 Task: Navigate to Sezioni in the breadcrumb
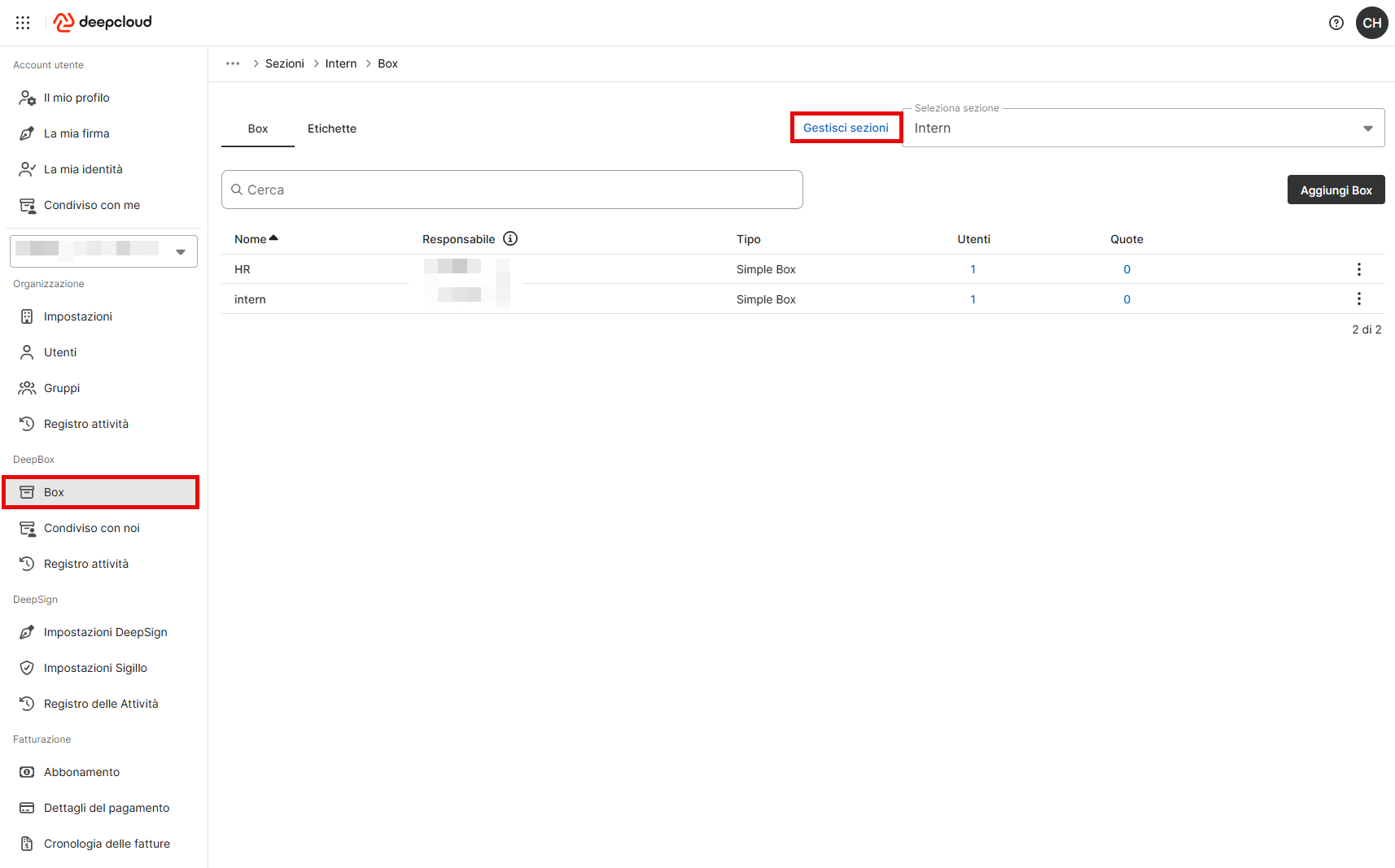click(x=284, y=63)
